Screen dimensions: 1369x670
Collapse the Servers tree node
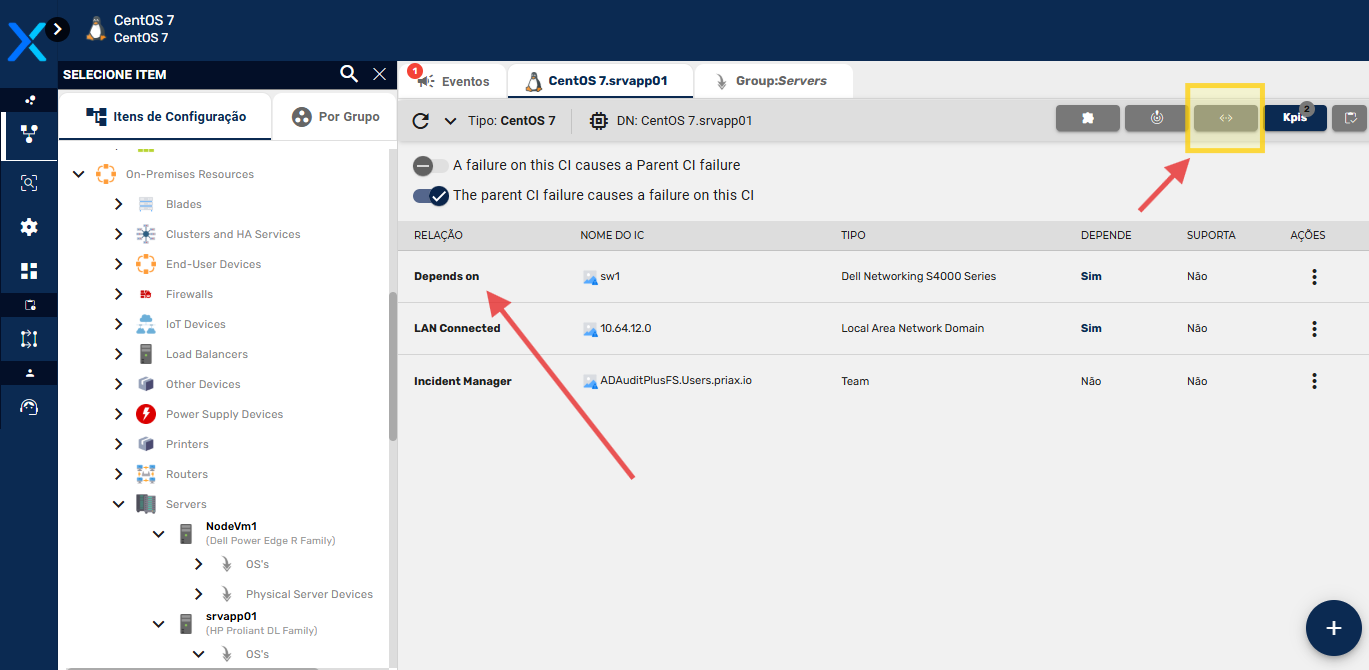[x=119, y=504]
